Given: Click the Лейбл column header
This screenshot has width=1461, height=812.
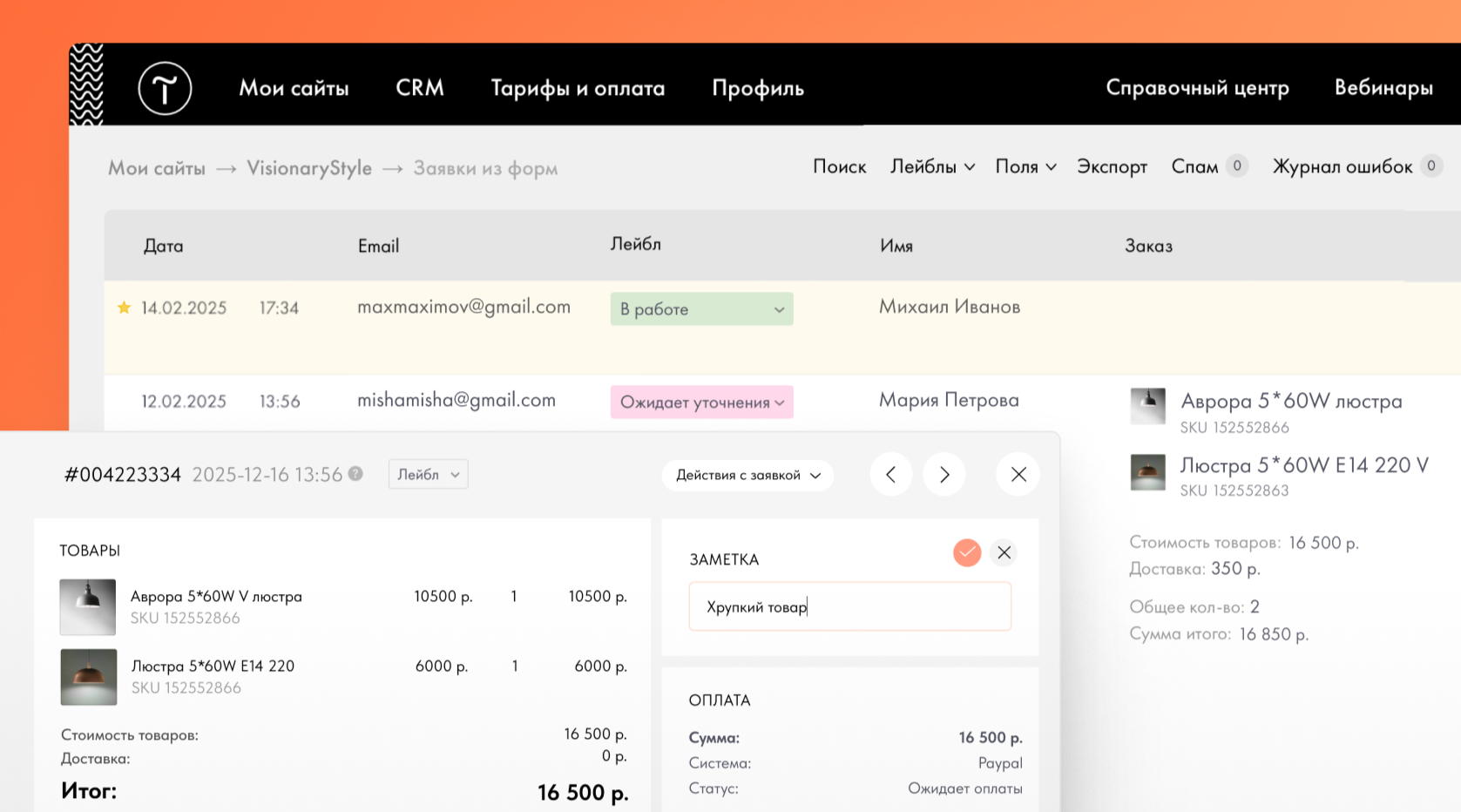Looking at the screenshot, I should click(x=635, y=244).
